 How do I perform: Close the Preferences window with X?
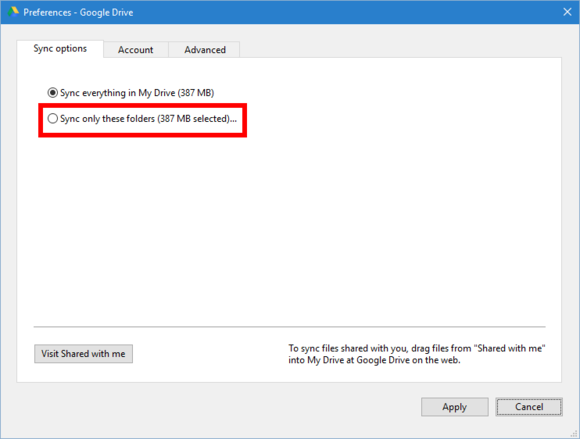[567, 12]
